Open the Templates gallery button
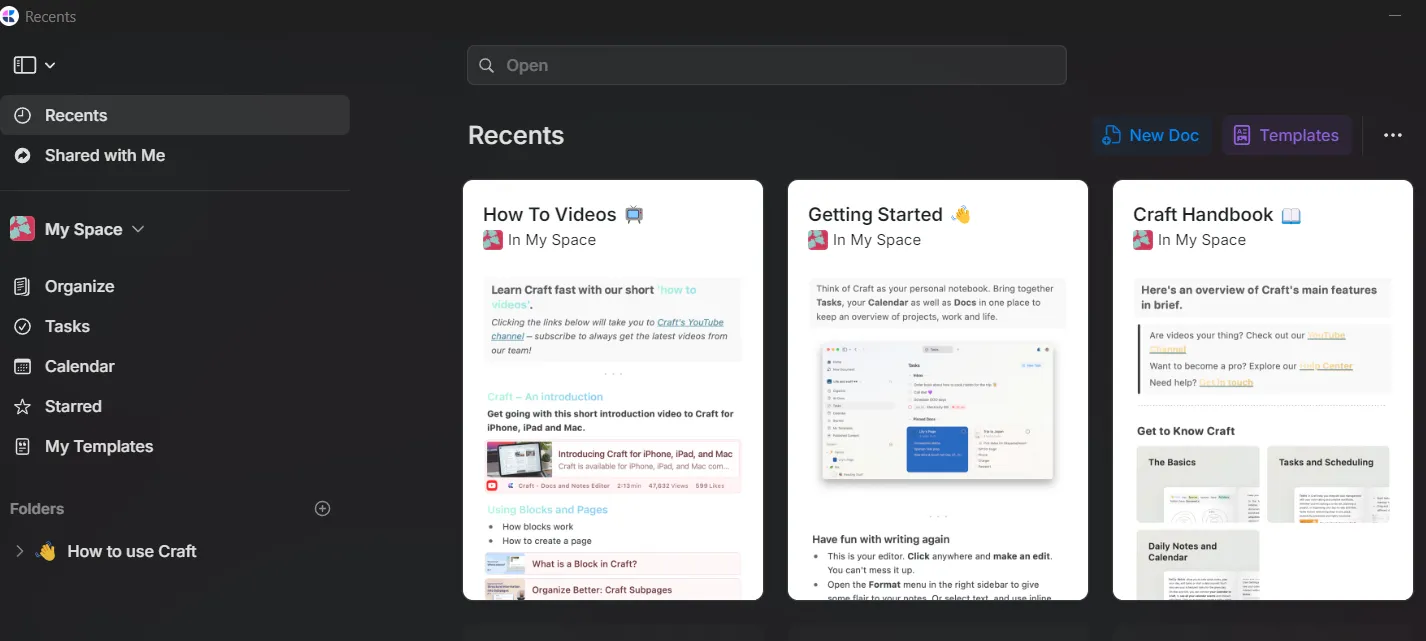 click(x=1286, y=135)
